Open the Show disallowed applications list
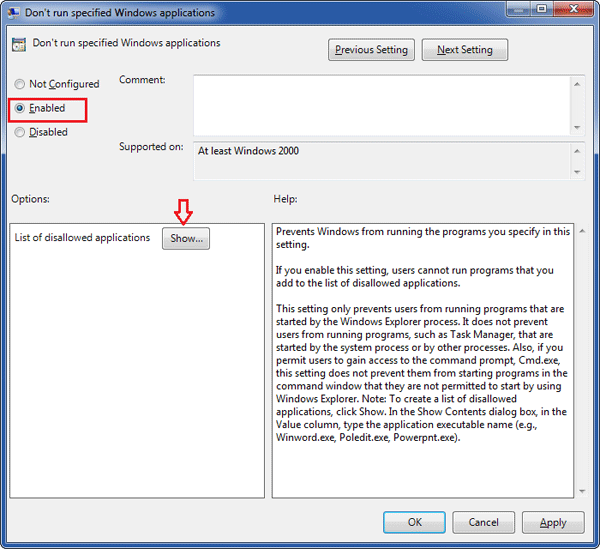Screen dimensions: 600x549 (x=186, y=238)
